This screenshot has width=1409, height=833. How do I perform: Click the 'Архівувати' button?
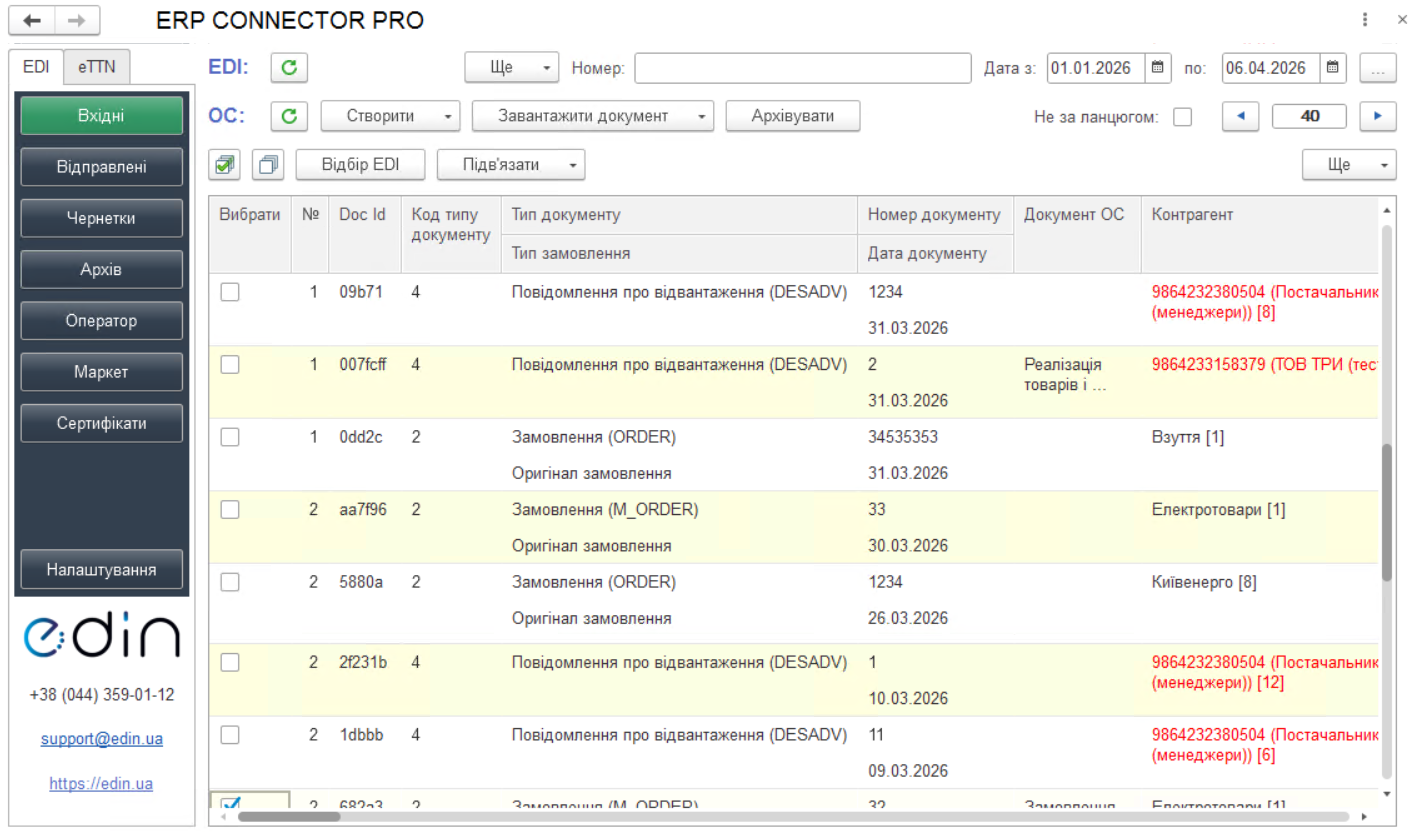[793, 116]
